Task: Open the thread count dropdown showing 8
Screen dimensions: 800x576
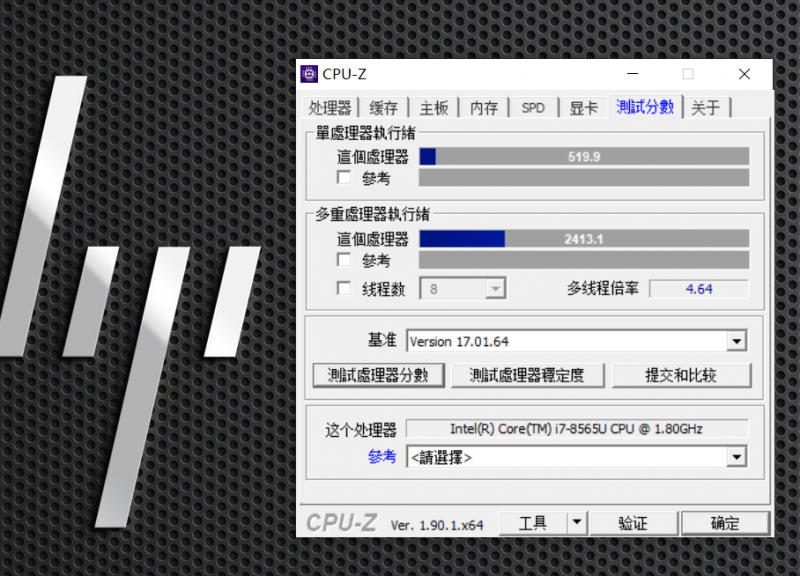Action: click(x=463, y=289)
